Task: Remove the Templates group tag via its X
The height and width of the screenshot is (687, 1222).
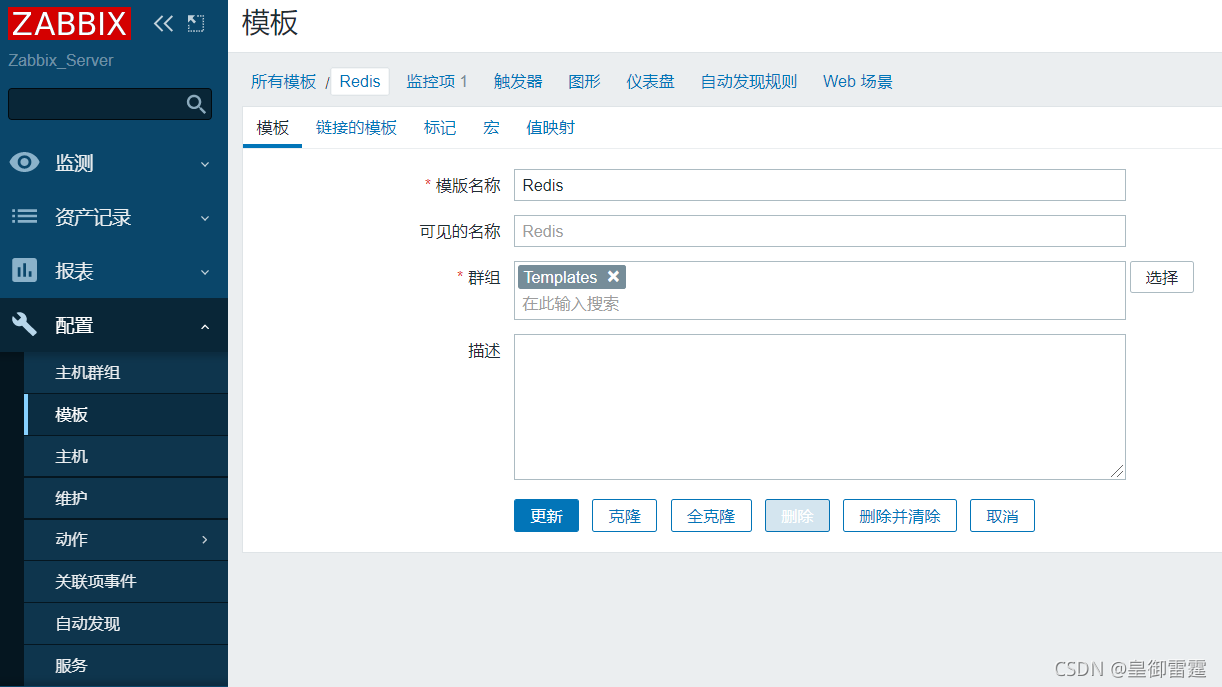Action: [x=613, y=277]
